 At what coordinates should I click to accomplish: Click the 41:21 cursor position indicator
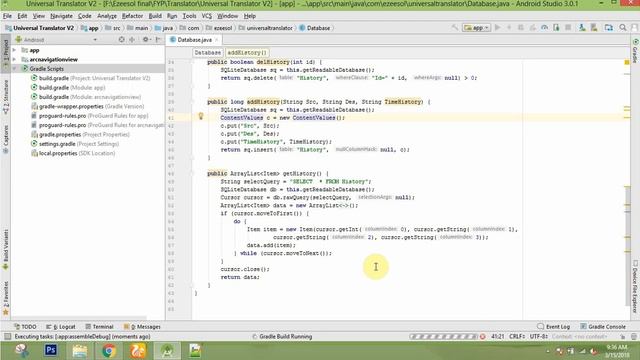(x=498, y=336)
